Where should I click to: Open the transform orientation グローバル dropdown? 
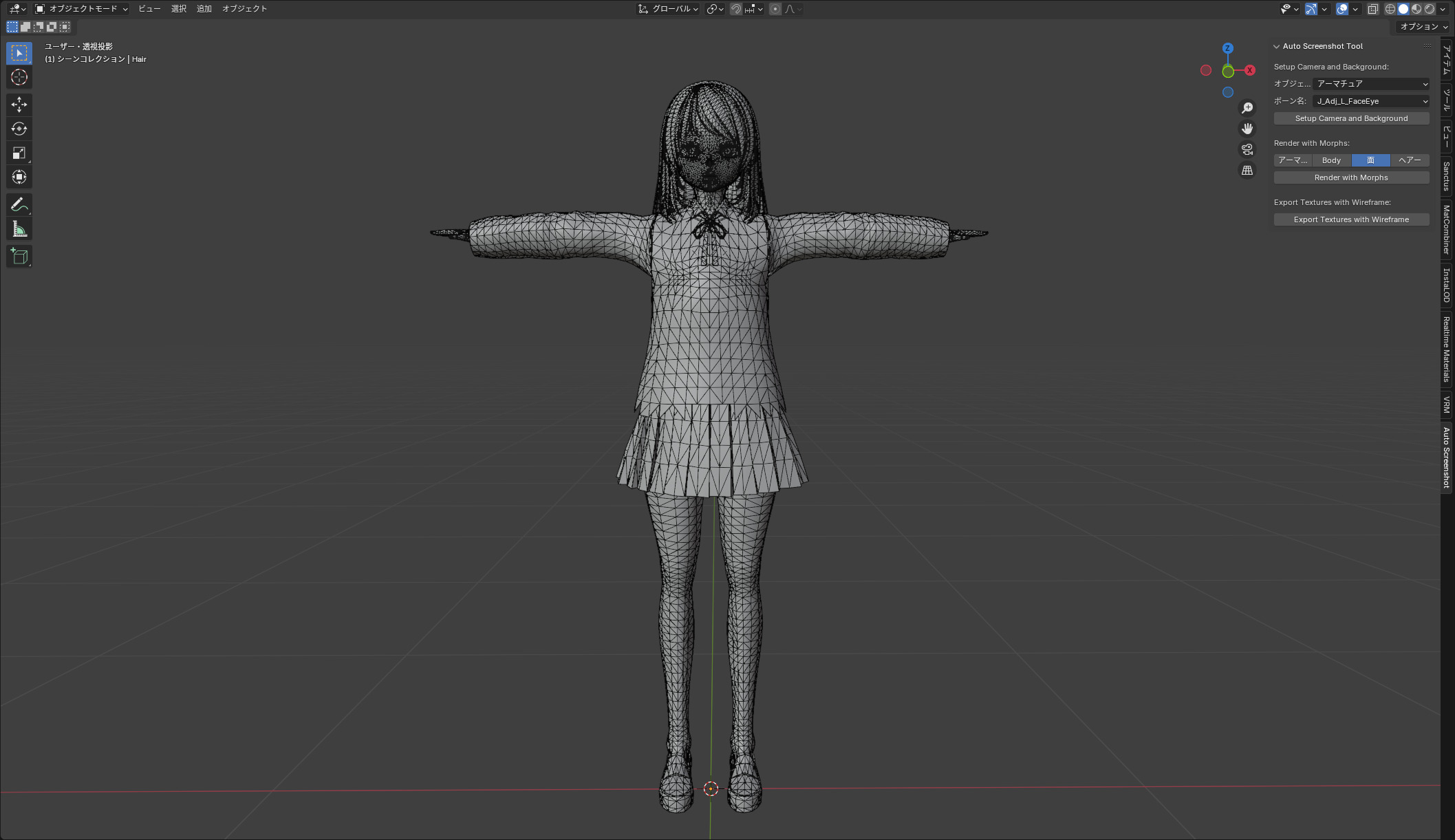pyautogui.click(x=668, y=9)
